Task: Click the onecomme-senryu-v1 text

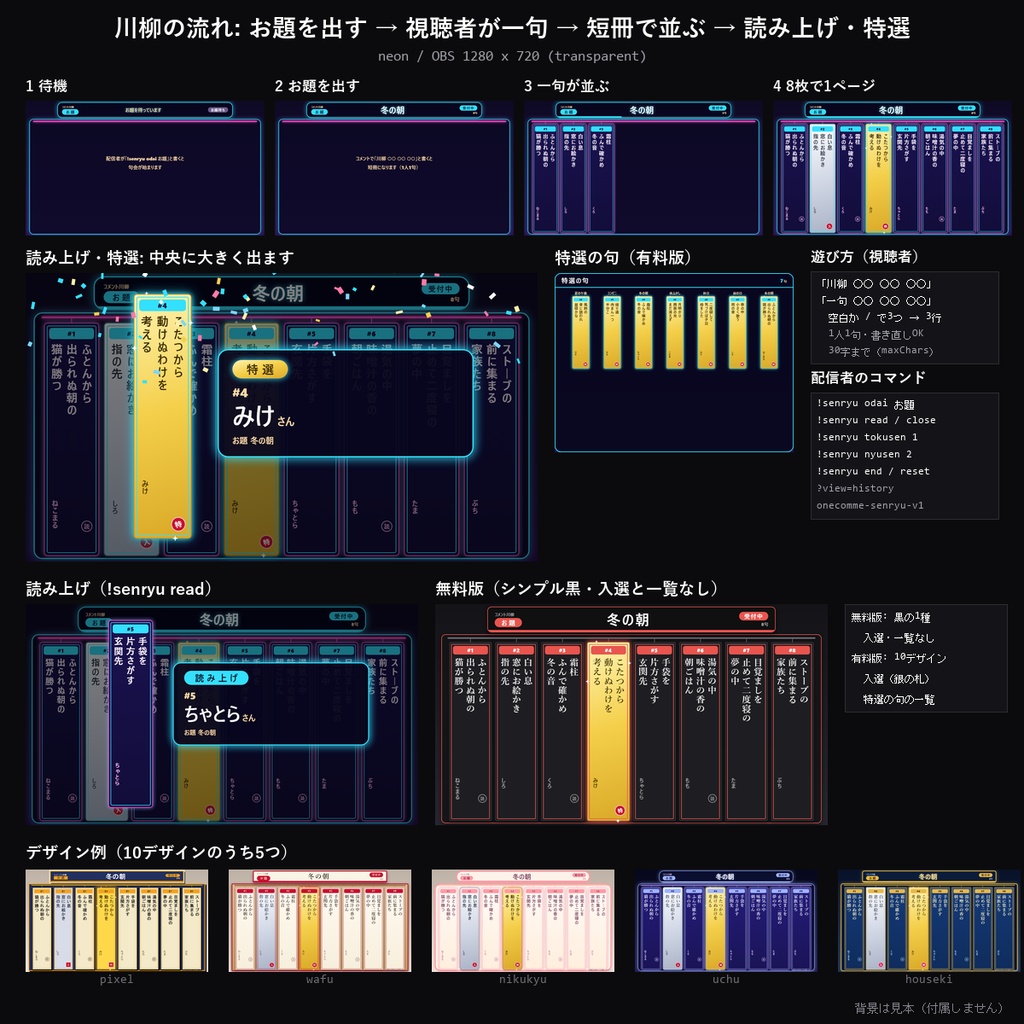Action: 870,505
